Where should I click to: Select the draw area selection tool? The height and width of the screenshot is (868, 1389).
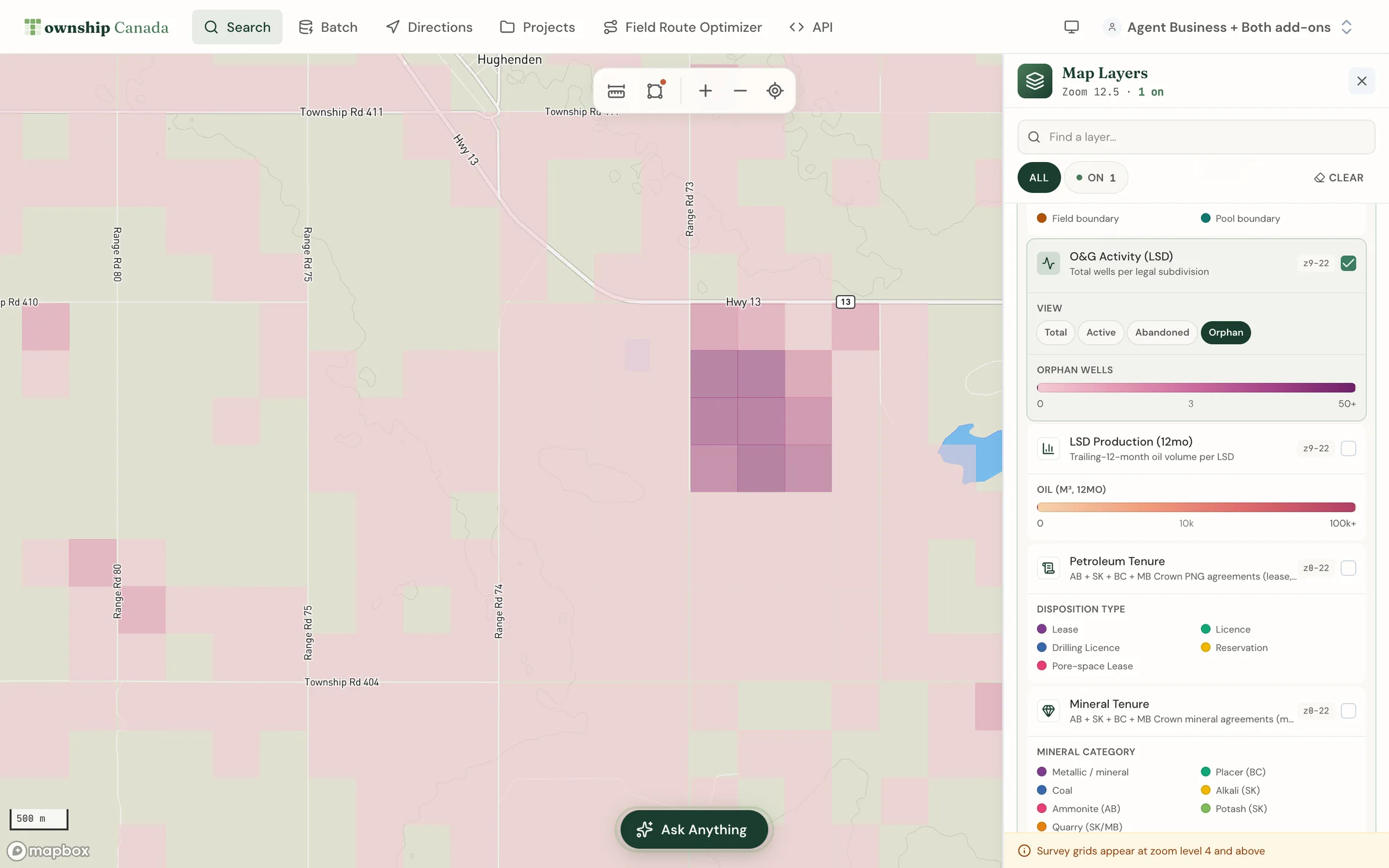(x=655, y=91)
